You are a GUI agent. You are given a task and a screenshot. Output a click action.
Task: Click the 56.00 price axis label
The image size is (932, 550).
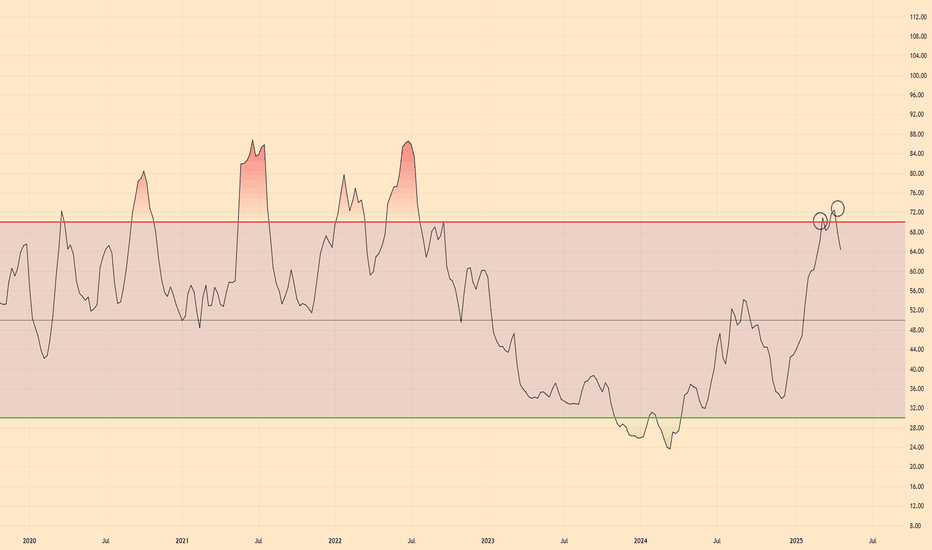point(918,291)
